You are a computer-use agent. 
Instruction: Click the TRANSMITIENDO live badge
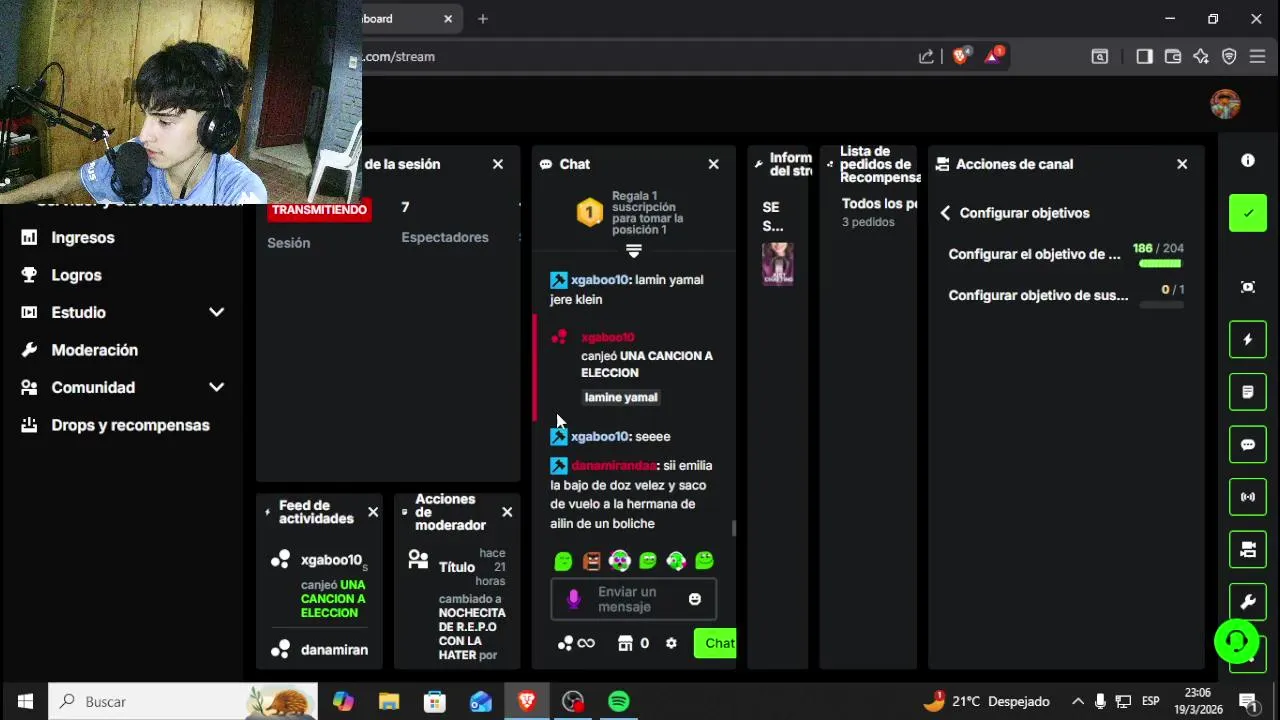point(319,210)
